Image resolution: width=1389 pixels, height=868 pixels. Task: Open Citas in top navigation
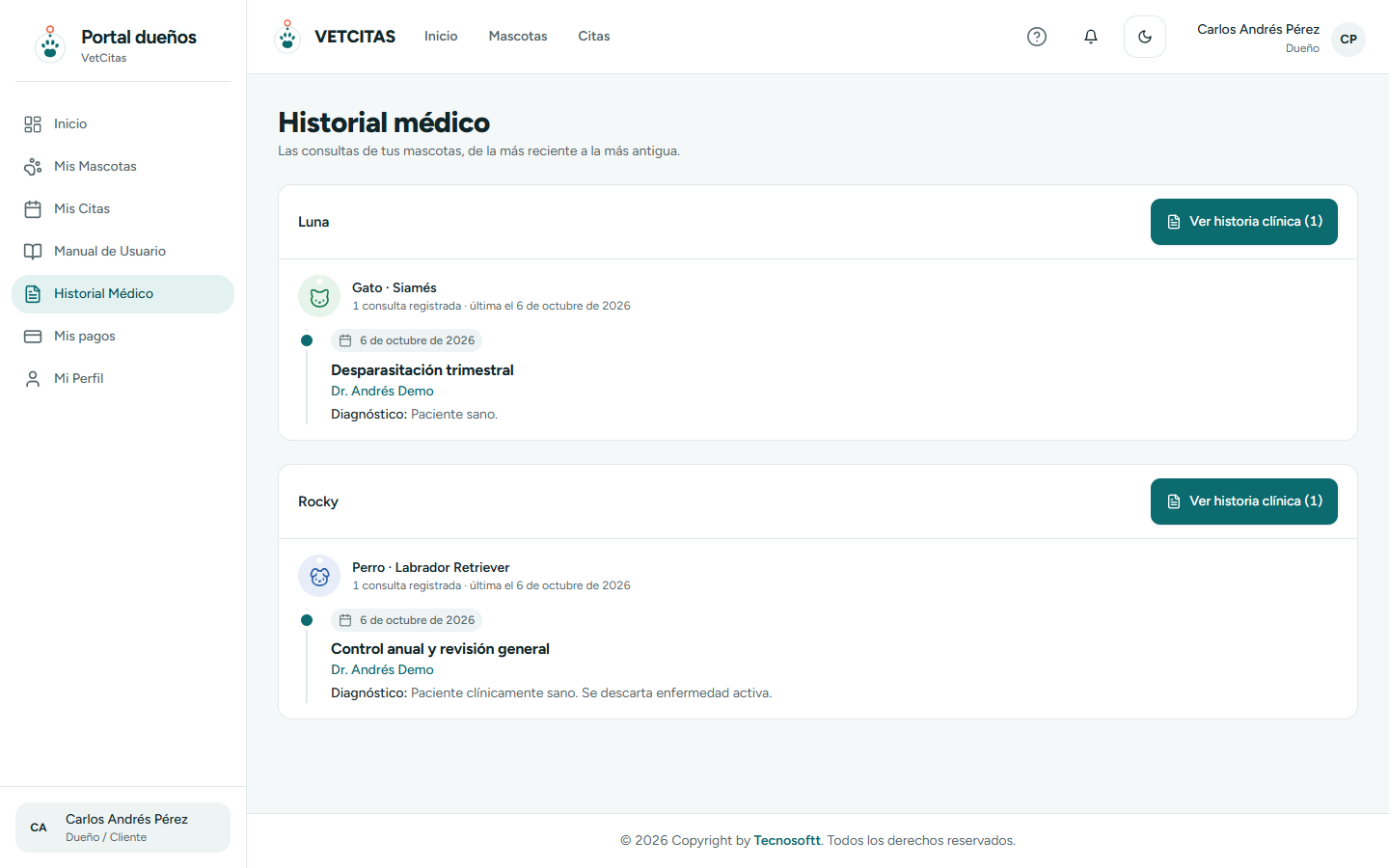[x=594, y=37]
